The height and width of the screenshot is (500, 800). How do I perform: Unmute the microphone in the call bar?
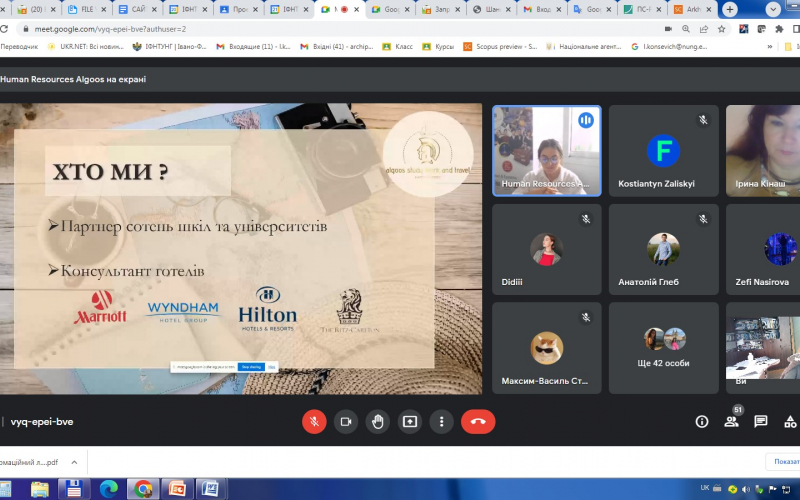click(314, 422)
